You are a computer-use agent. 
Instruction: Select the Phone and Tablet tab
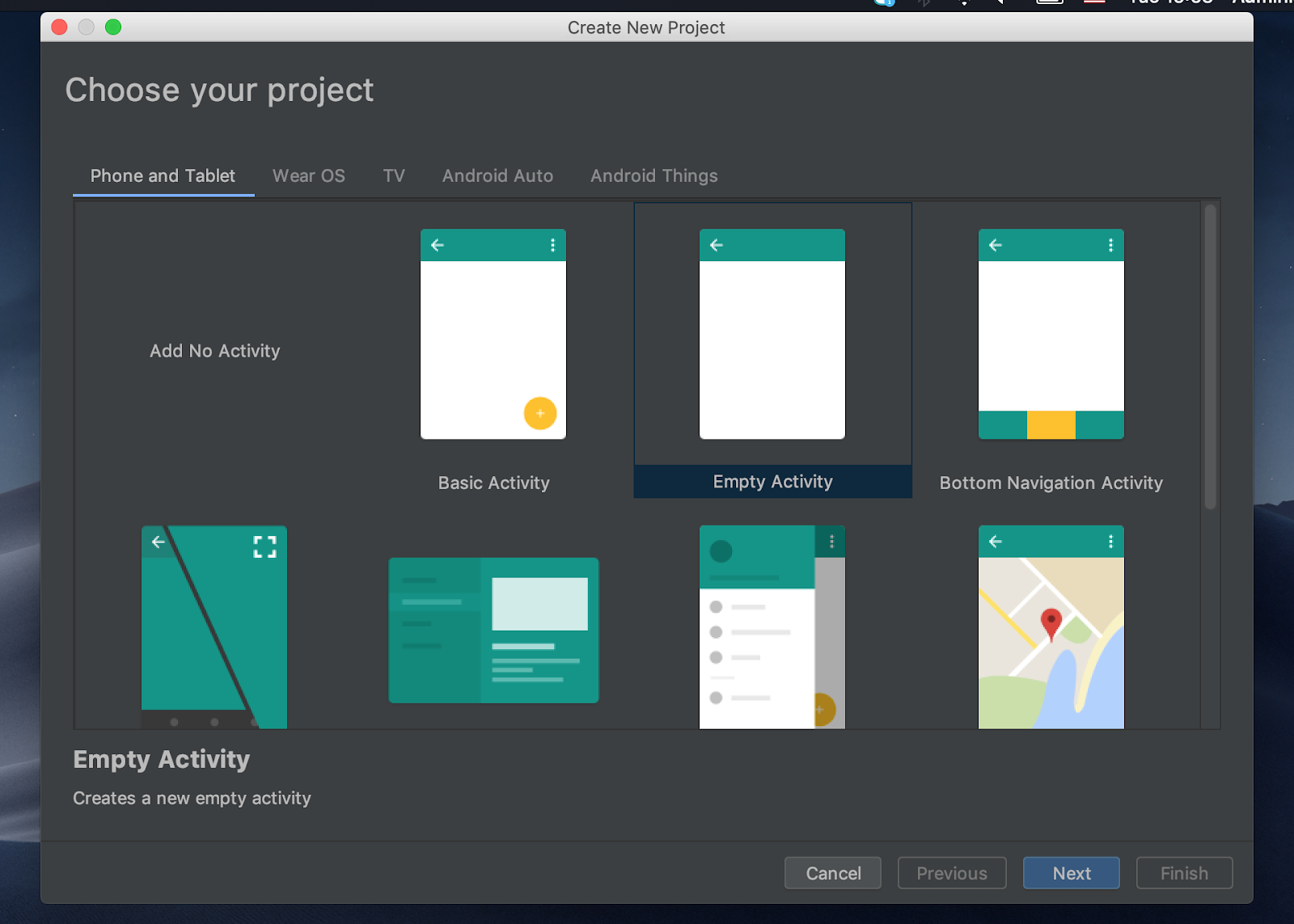pos(163,175)
